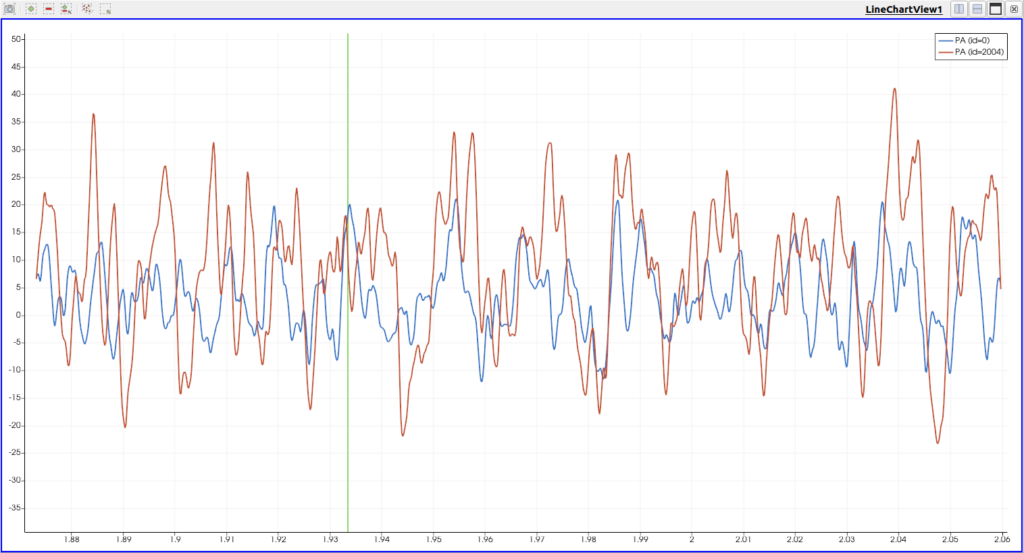This screenshot has width=1024, height=553.
Task: Activate the rectangle selection tool
Action: 105,8
